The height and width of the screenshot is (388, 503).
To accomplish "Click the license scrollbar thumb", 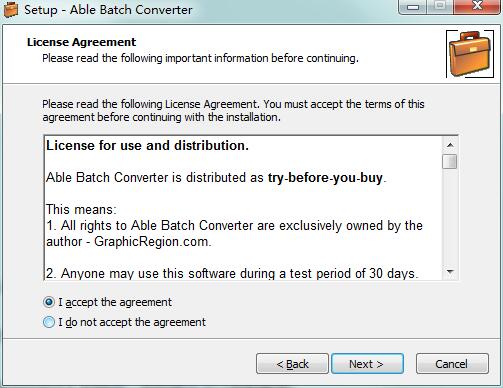I will (450, 162).
